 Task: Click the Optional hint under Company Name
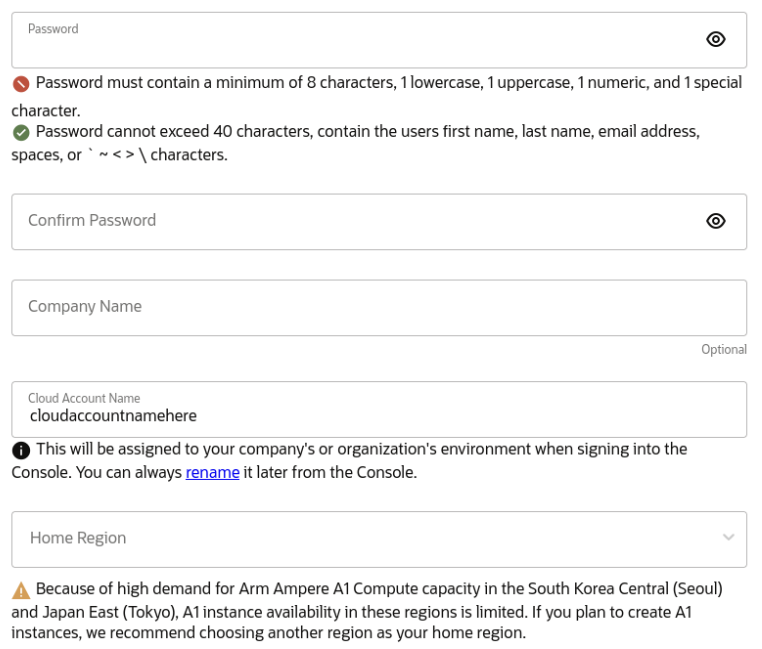tap(724, 350)
